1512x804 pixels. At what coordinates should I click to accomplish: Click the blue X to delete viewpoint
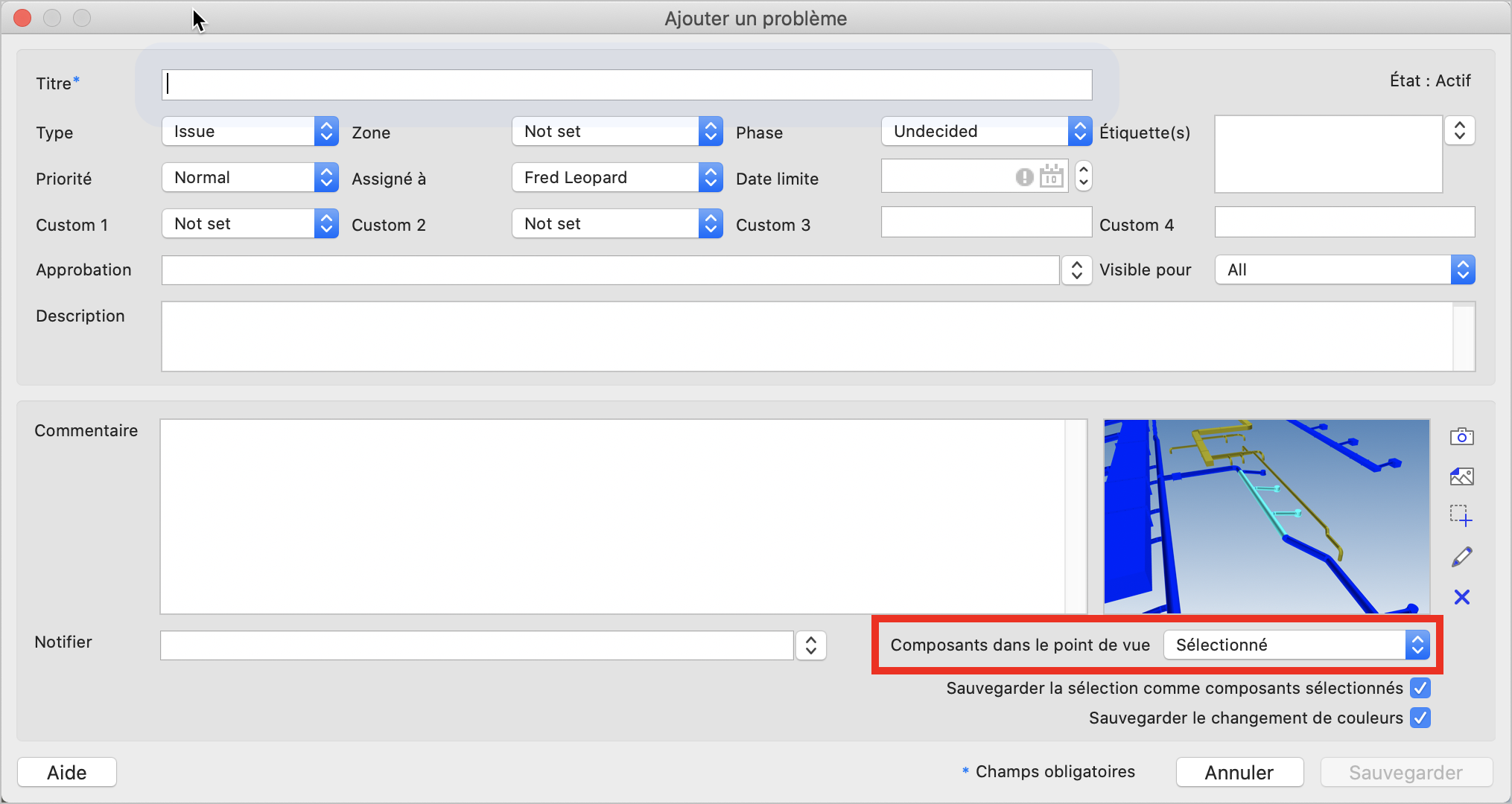[x=1461, y=597]
